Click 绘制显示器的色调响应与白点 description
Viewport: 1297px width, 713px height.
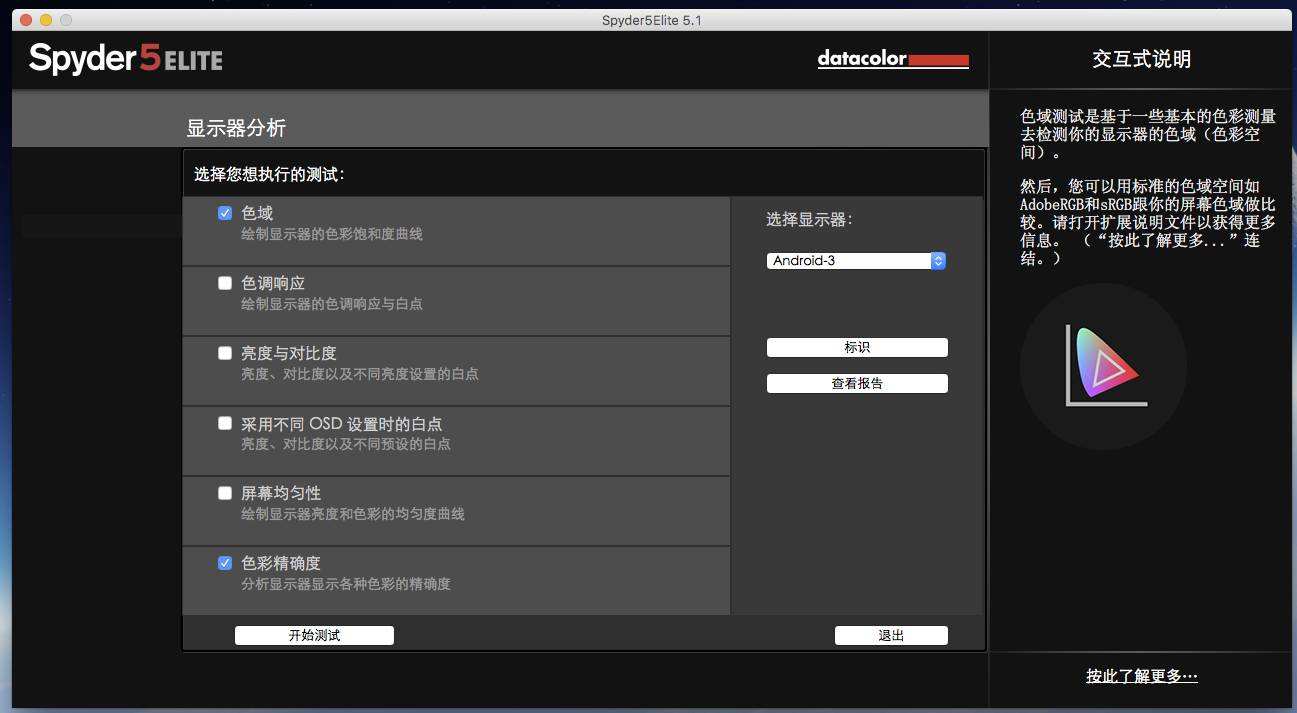point(332,304)
